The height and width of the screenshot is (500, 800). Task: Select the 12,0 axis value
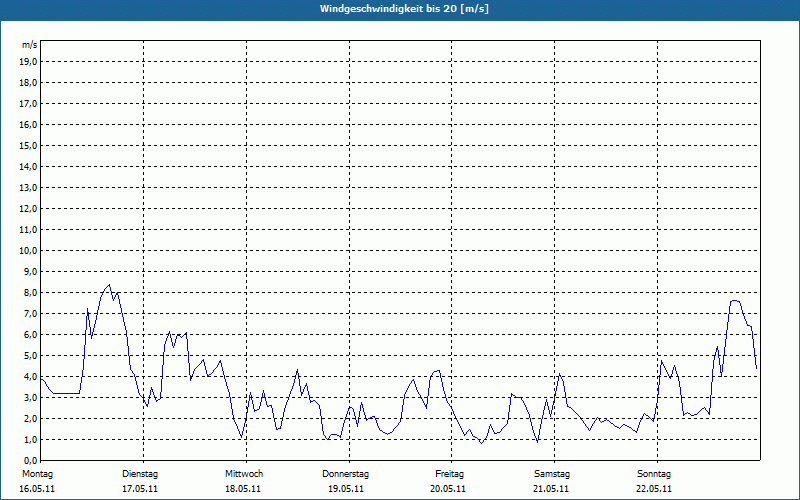[x=27, y=209]
